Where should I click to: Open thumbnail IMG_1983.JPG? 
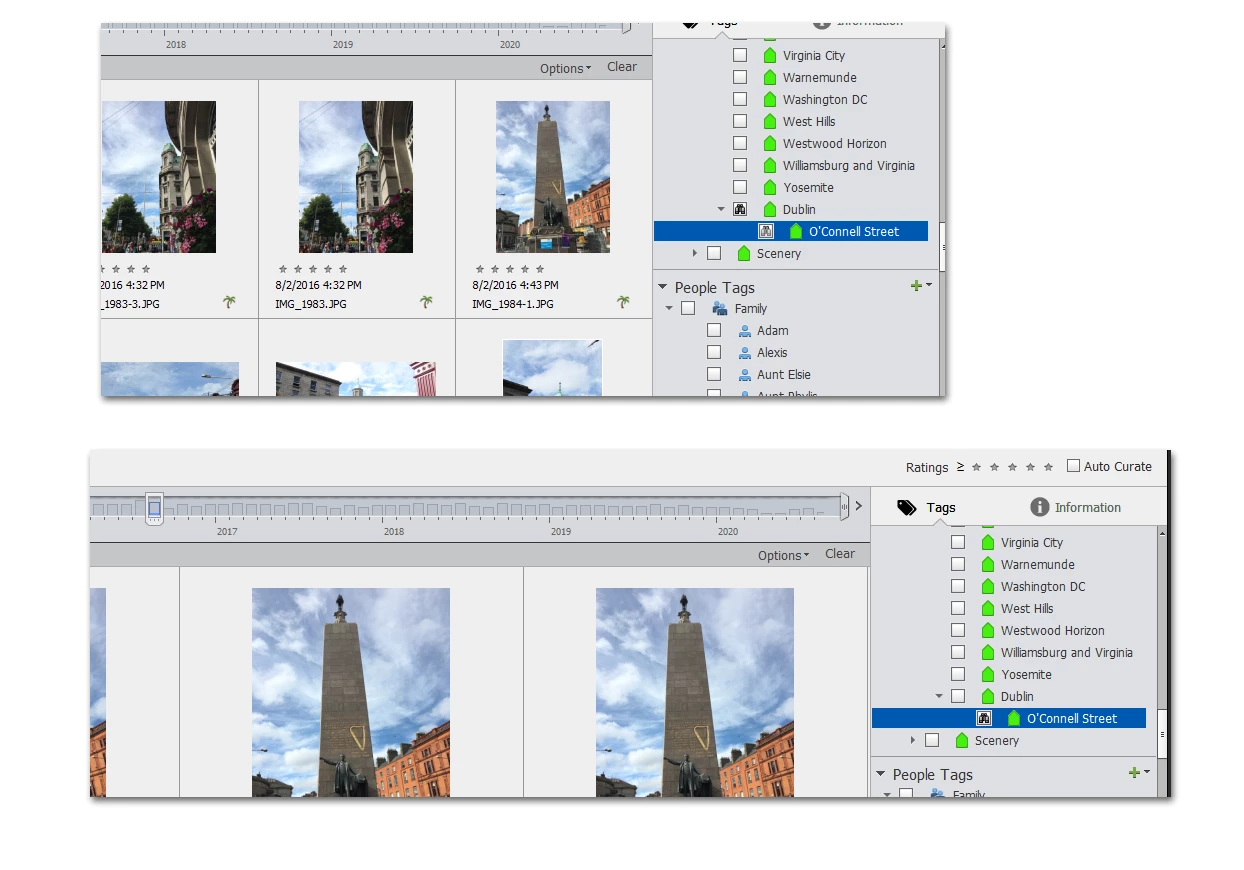click(356, 177)
